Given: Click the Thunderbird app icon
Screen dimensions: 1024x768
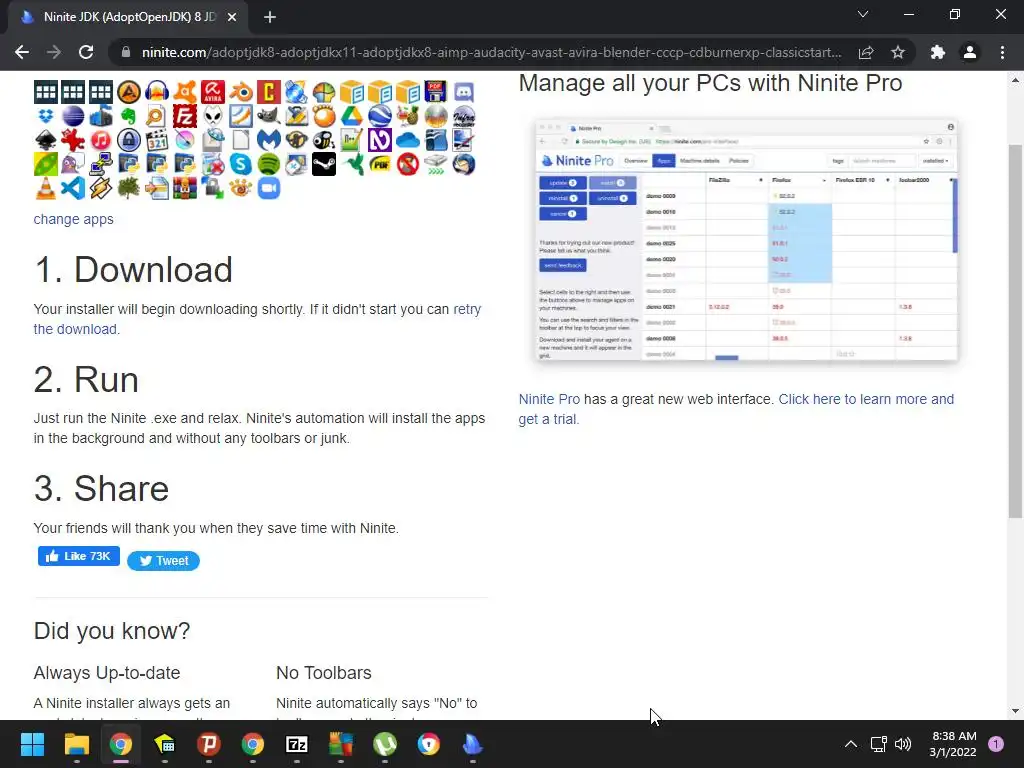Looking at the screenshot, I should pos(464,164).
